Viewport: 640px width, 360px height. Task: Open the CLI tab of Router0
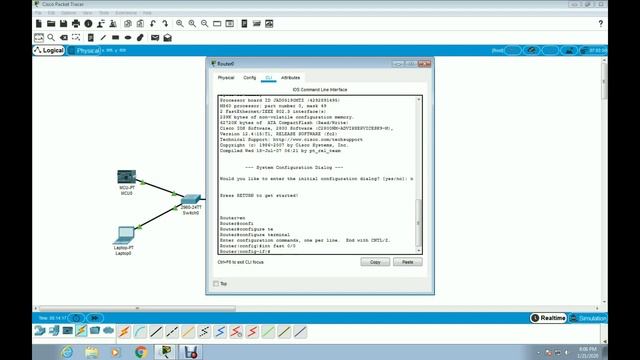click(x=269, y=78)
